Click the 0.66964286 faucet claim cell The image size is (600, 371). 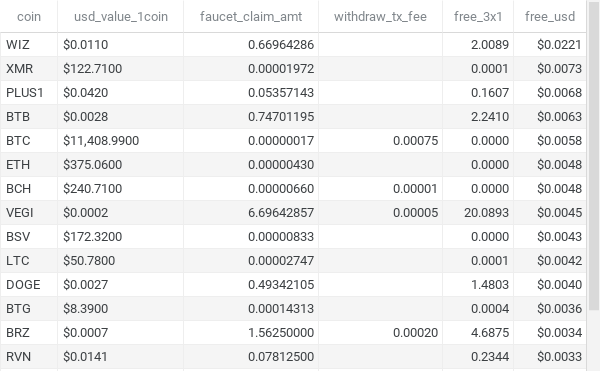click(251, 45)
